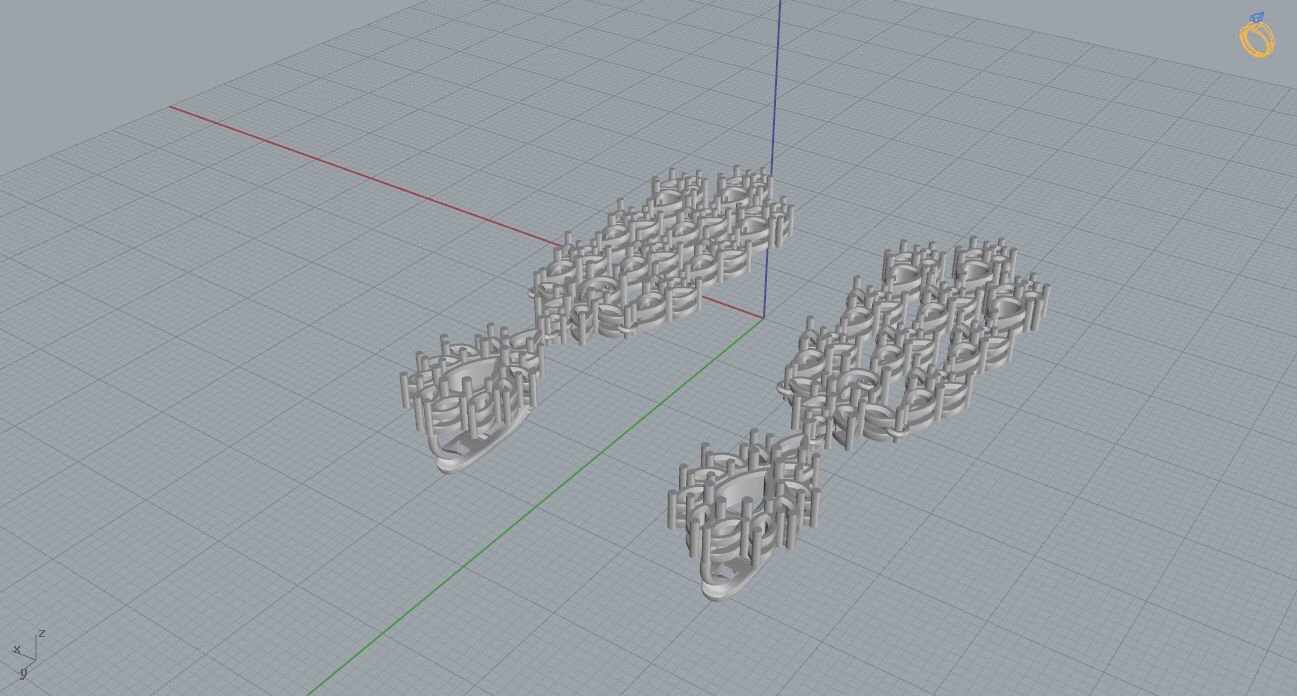Select the ring model right of the green axis
This screenshot has height=696, width=1297.
(x=744, y=515)
